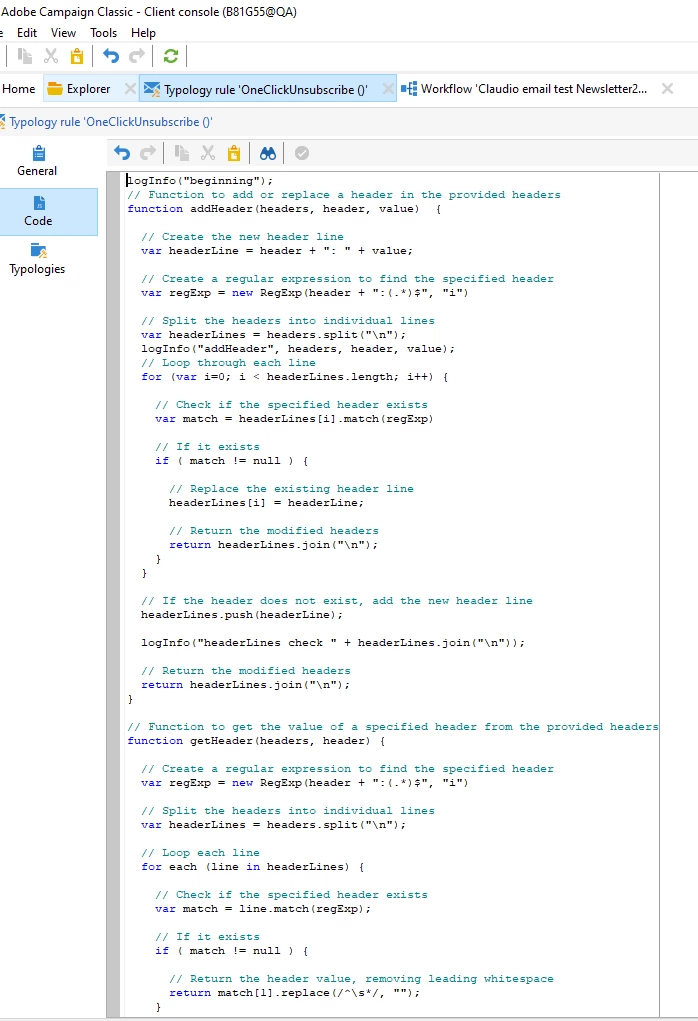
Task: Click the 'function addHeader' declaration line
Action: (285, 208)
